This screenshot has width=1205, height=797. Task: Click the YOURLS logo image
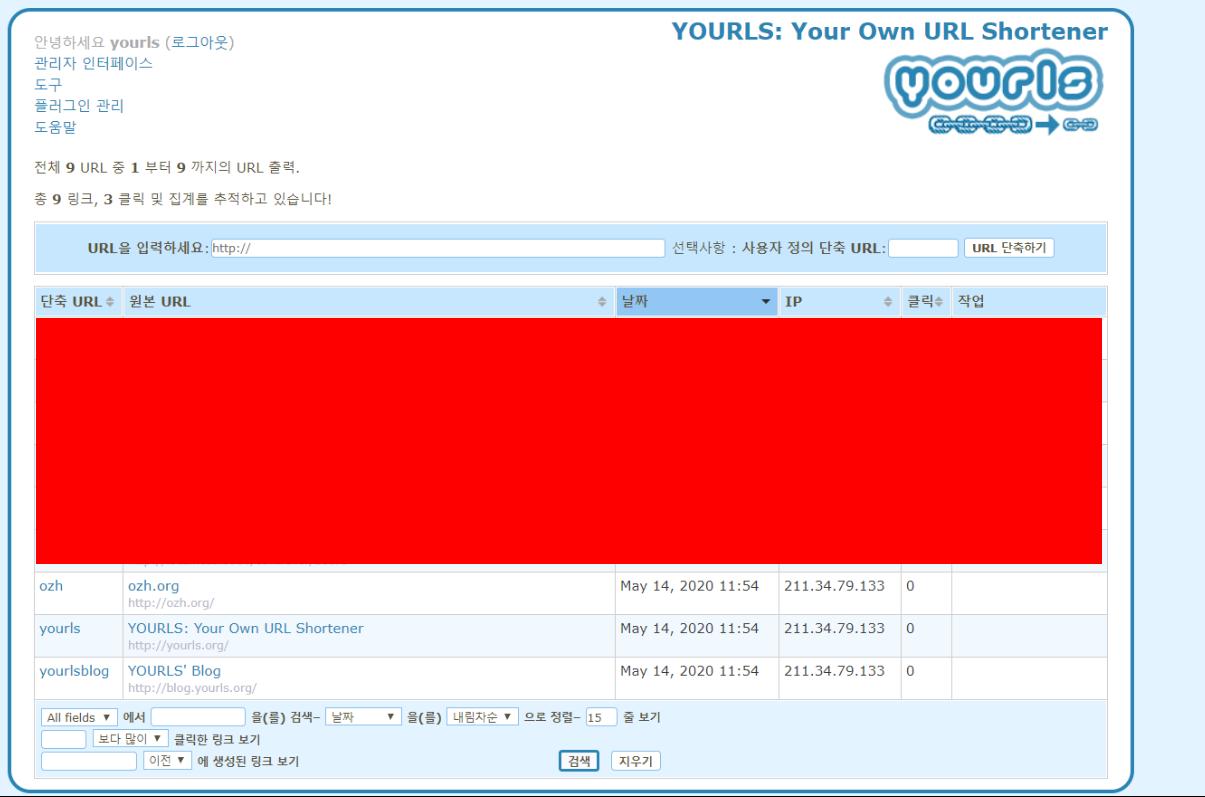pos(995,92)
